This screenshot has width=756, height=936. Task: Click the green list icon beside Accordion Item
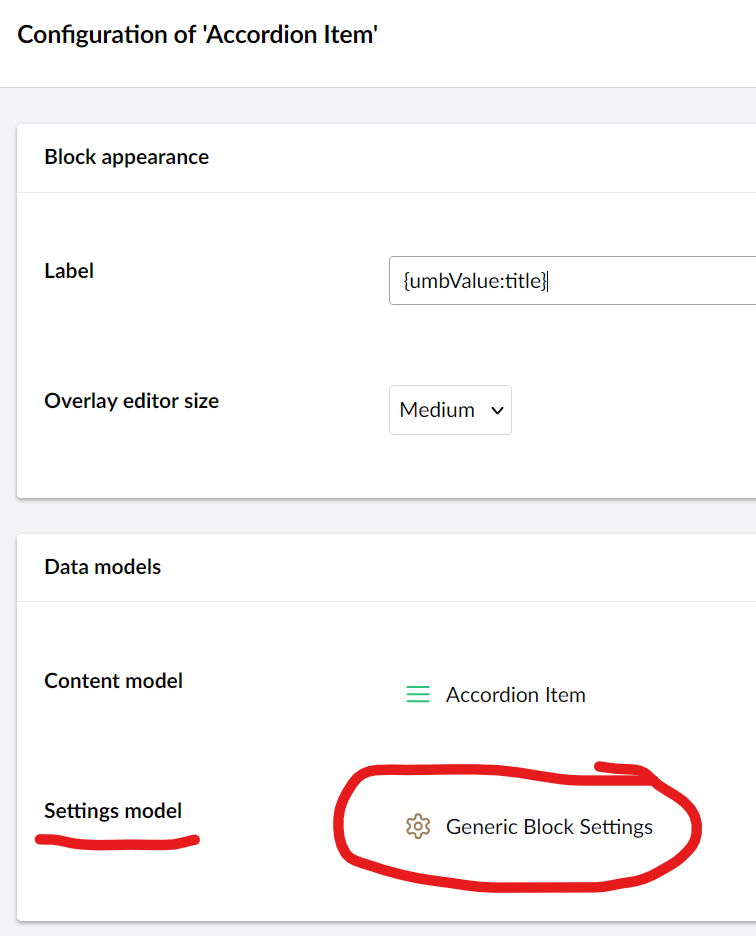coord(418,694)
